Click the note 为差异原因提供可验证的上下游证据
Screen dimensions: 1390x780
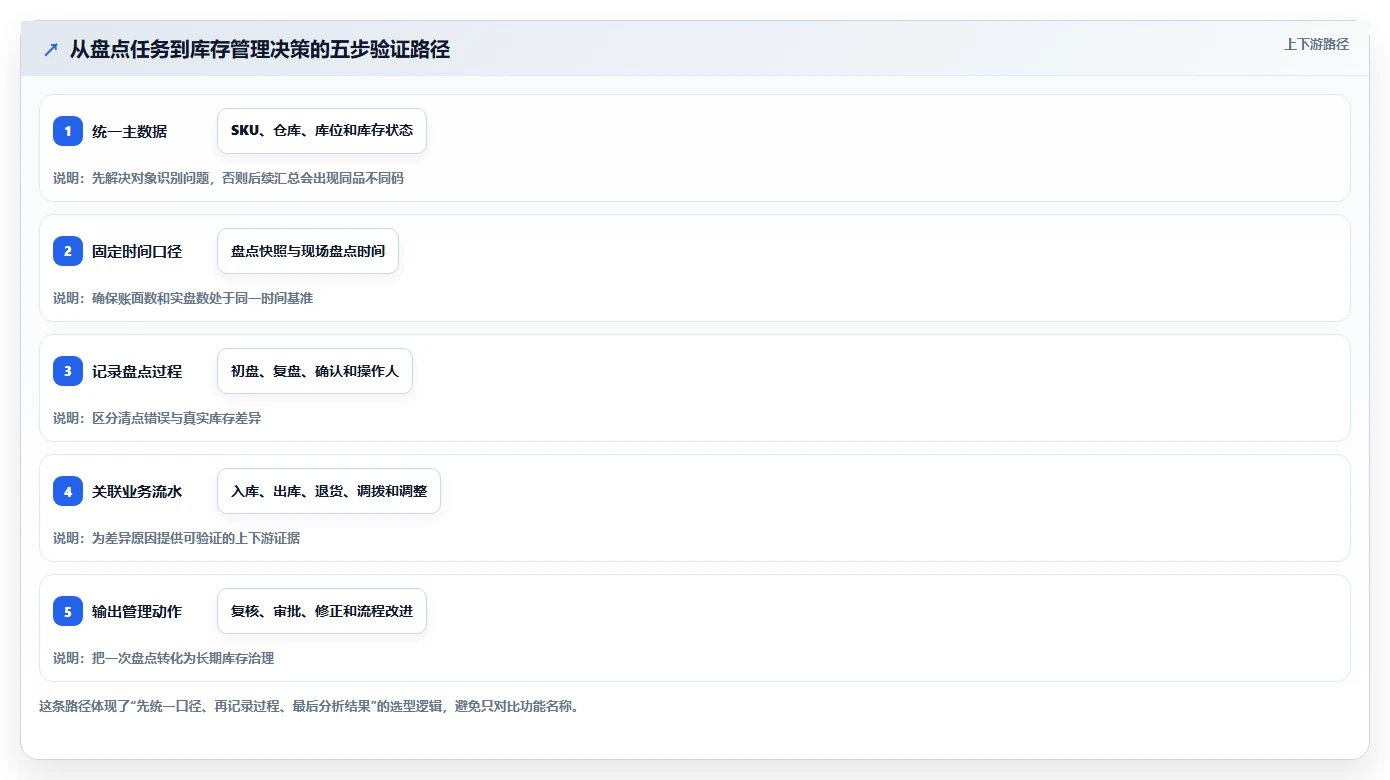(176, 538)
